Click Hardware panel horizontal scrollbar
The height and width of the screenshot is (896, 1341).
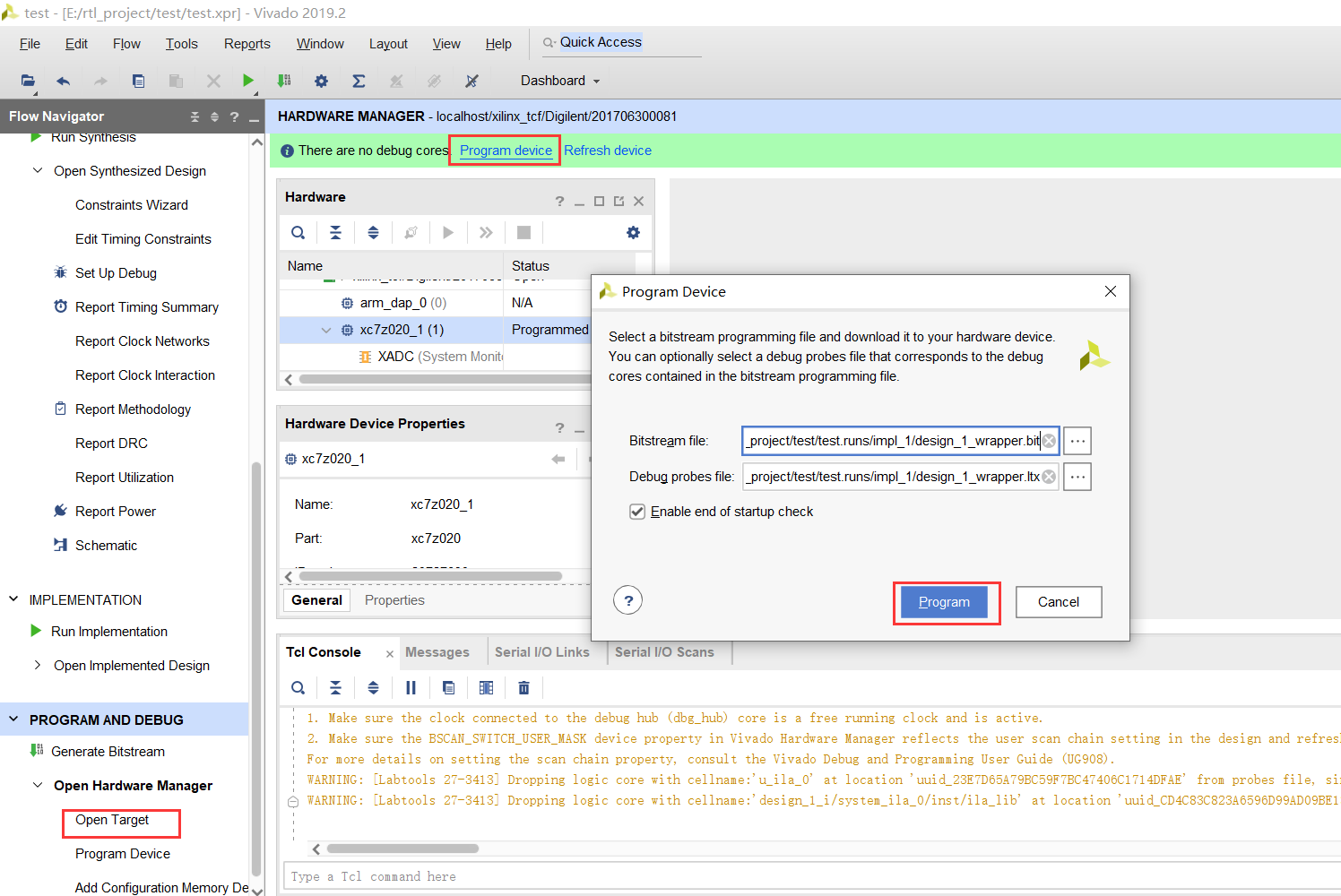pos(444,379)
